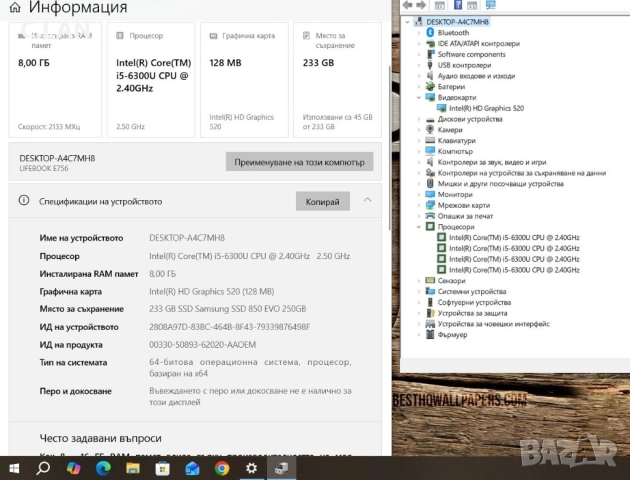Viewport: 630px width, 480px height.
Task: Select the last Intel Core i5-6300U processor entry
Action: tap(514, 270)
